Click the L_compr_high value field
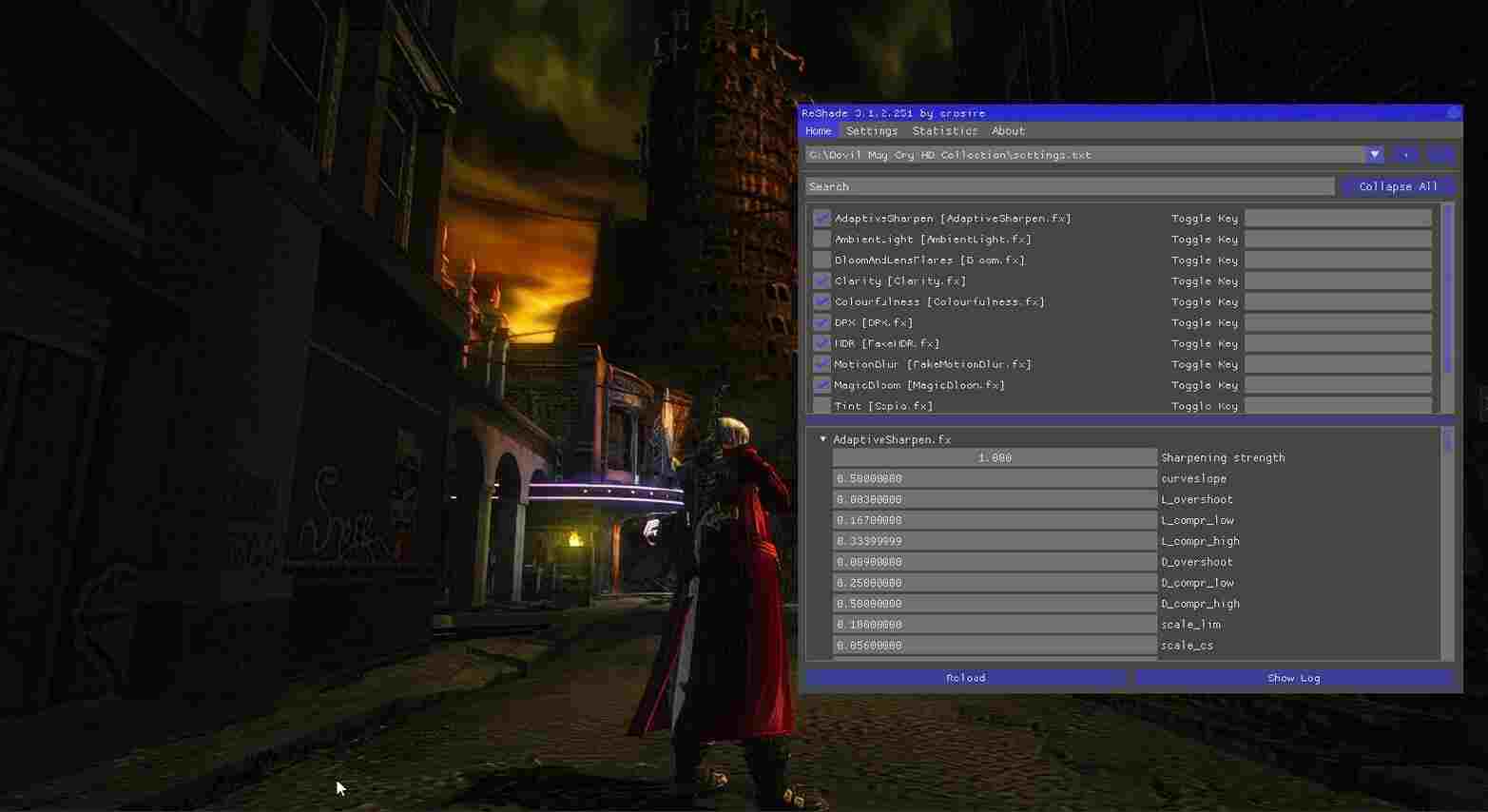Screen dimensions: 1488x812 pos(995,541)
